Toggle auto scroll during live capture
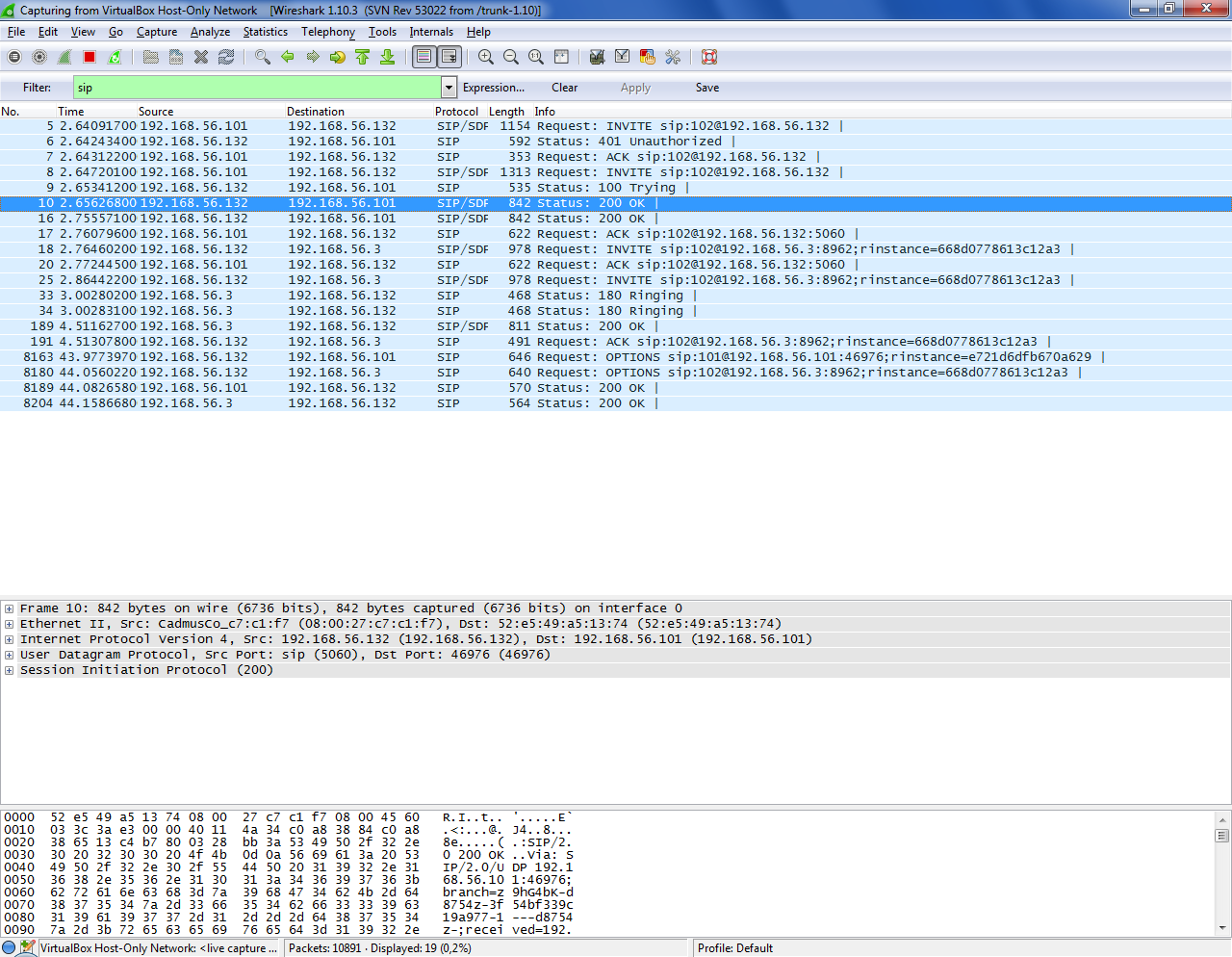Viewport: 1232px width, 957px height. [x=449, y=58]
